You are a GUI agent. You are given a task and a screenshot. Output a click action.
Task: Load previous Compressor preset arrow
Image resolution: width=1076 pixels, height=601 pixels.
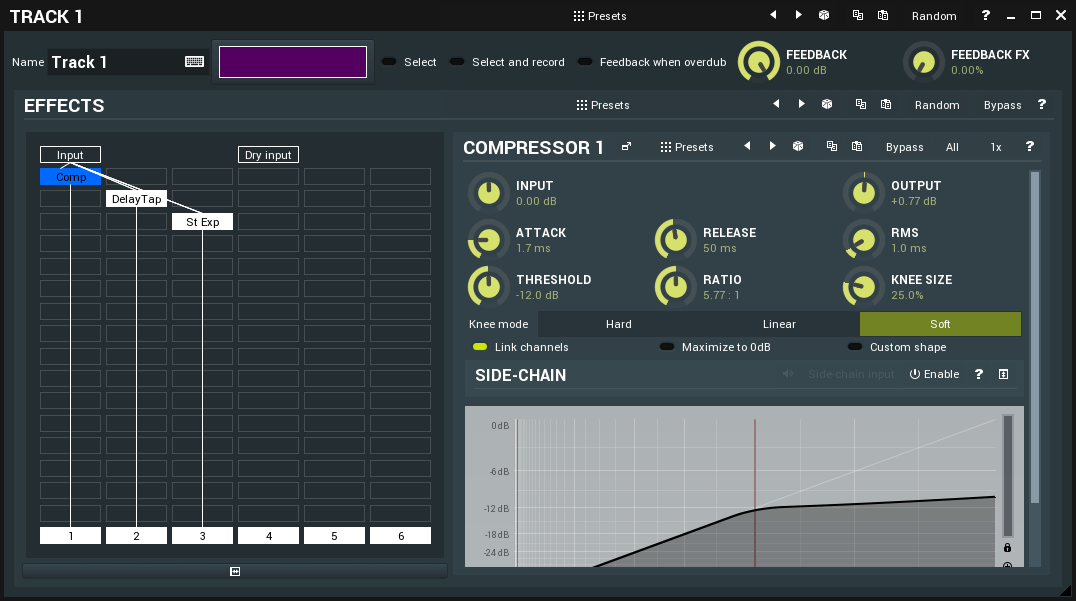(747, 146)
